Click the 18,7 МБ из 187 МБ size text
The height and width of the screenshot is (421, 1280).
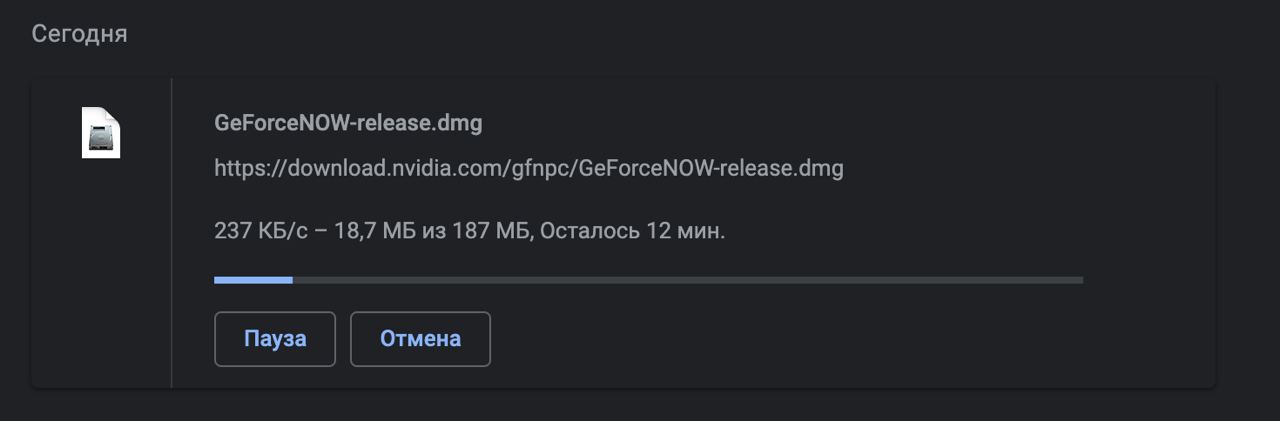click(x=434, y=231)
